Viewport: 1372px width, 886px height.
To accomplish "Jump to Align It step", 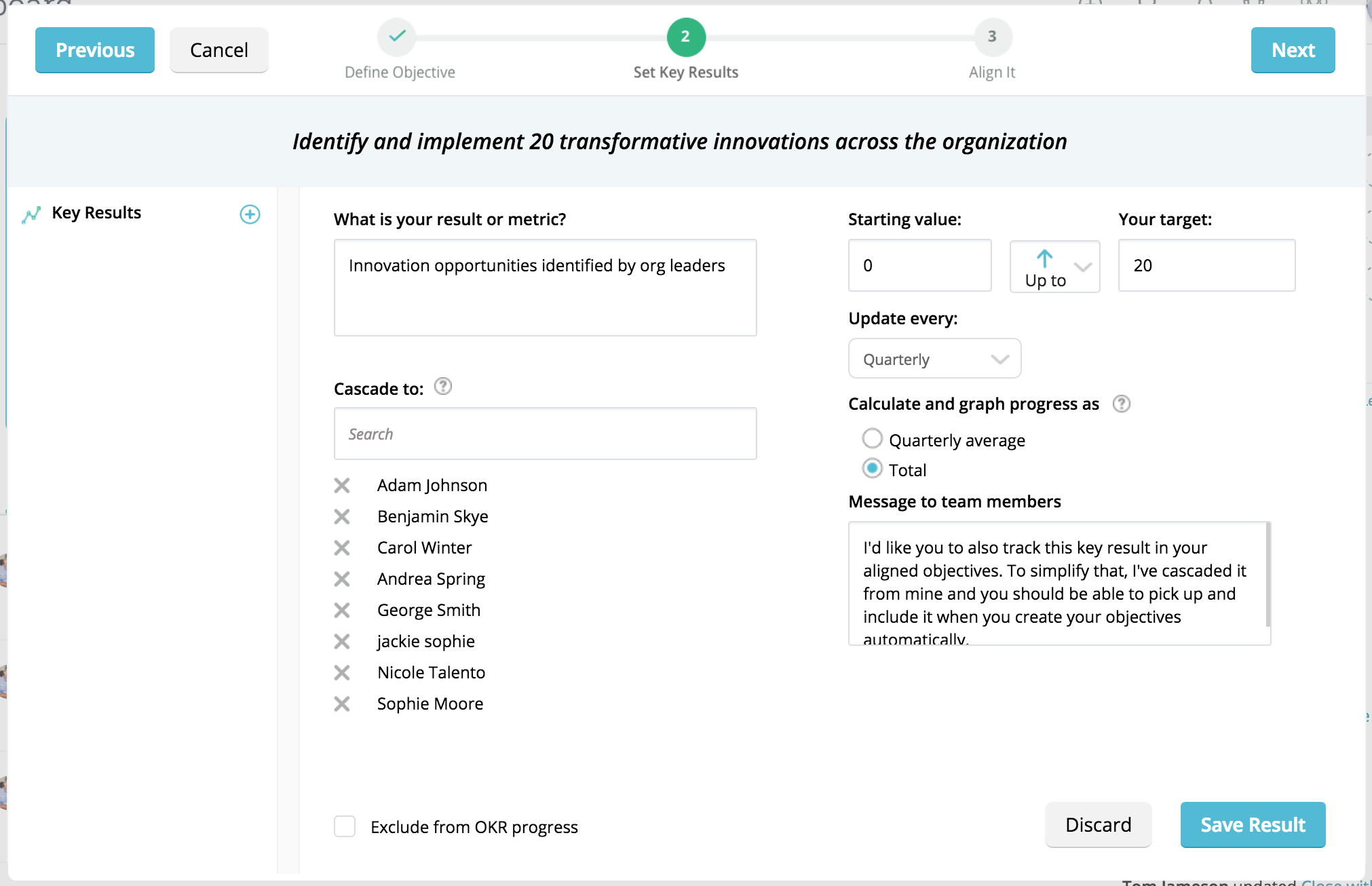I will [992, 37].
